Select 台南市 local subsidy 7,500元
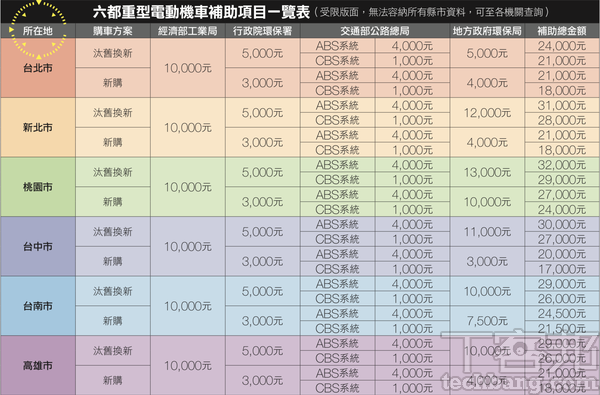This screenshot has height=395, width=600. coord(487,321)
